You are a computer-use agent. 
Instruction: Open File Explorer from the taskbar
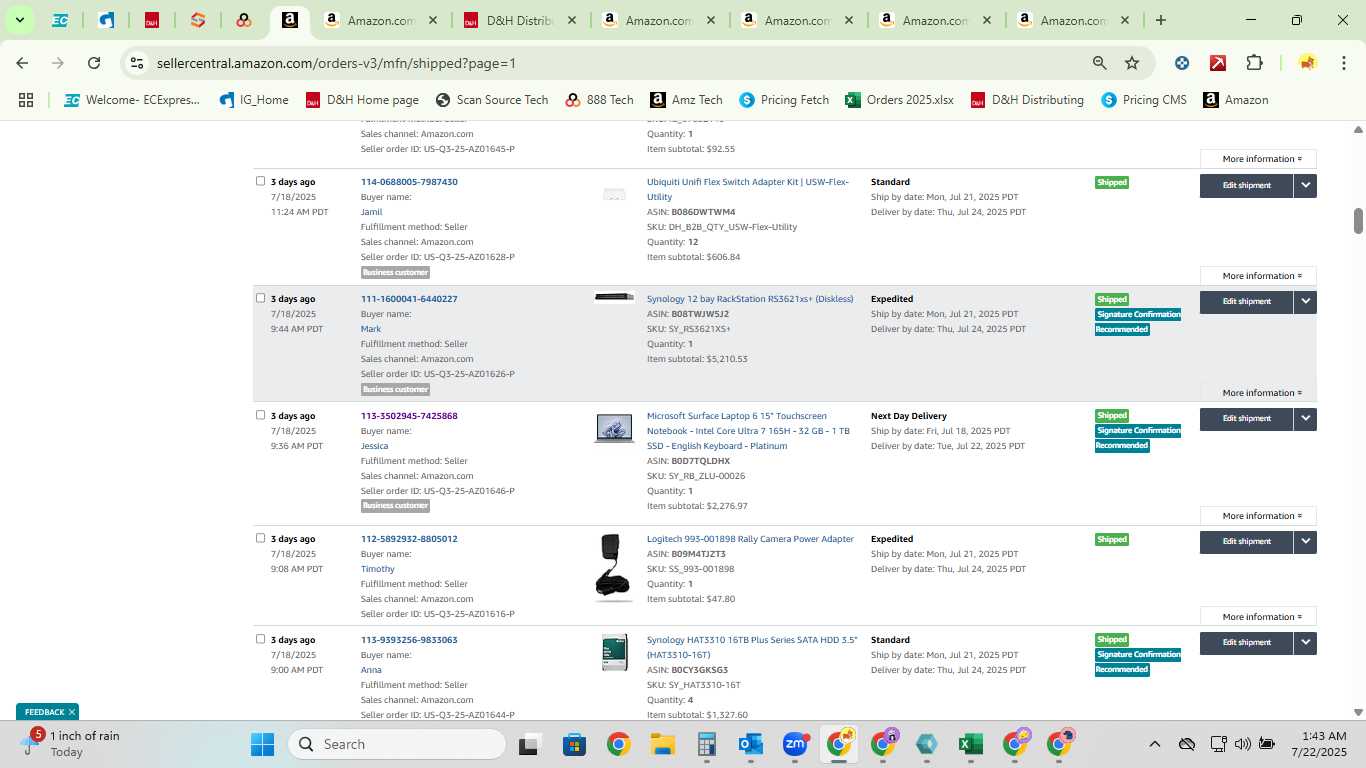pyautogui.click(x=662, y=744)
